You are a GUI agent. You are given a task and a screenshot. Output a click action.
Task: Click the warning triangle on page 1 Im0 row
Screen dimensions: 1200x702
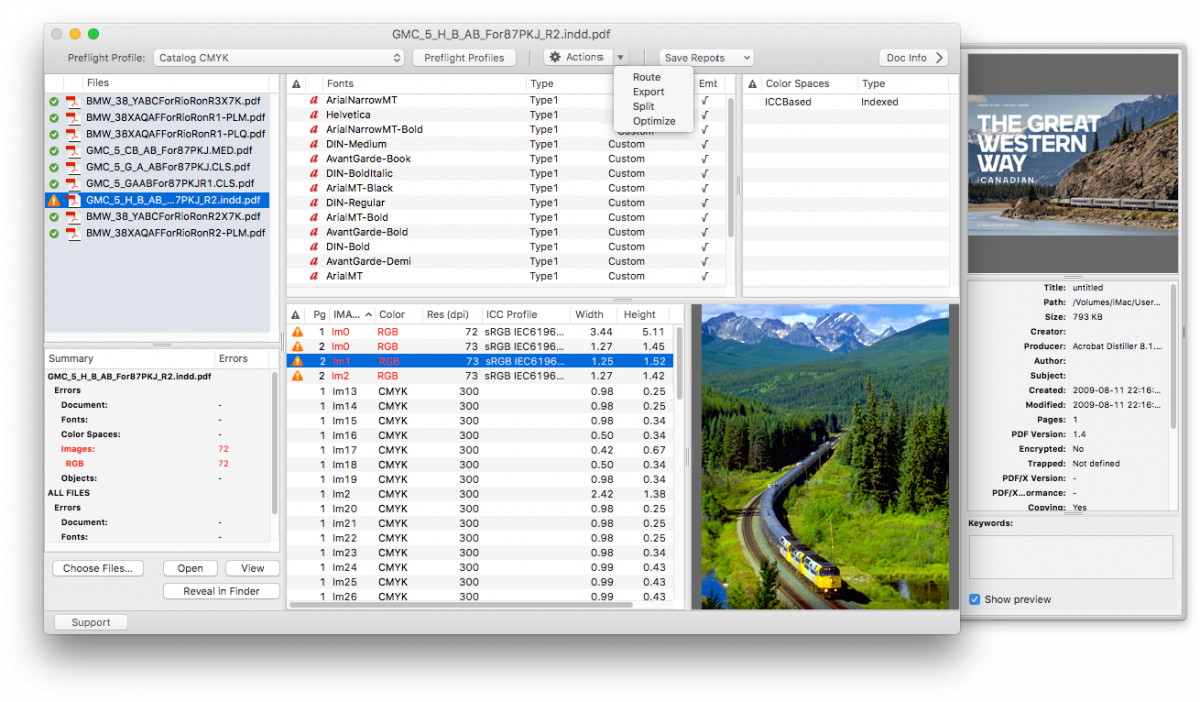tap(295, 334)
